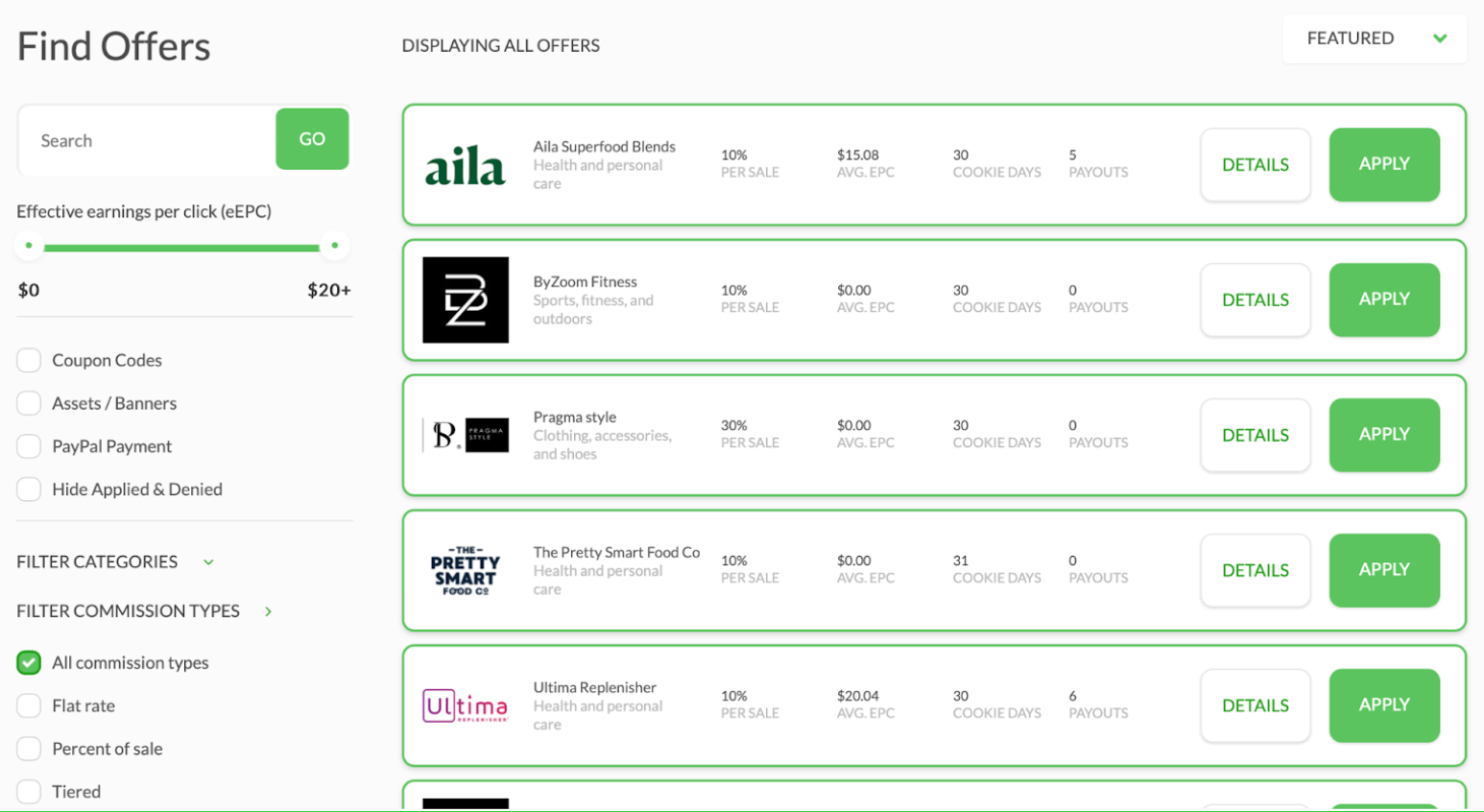View Details for ByZoom Fitness
1484x812 pixels.
coord(1256,300)
